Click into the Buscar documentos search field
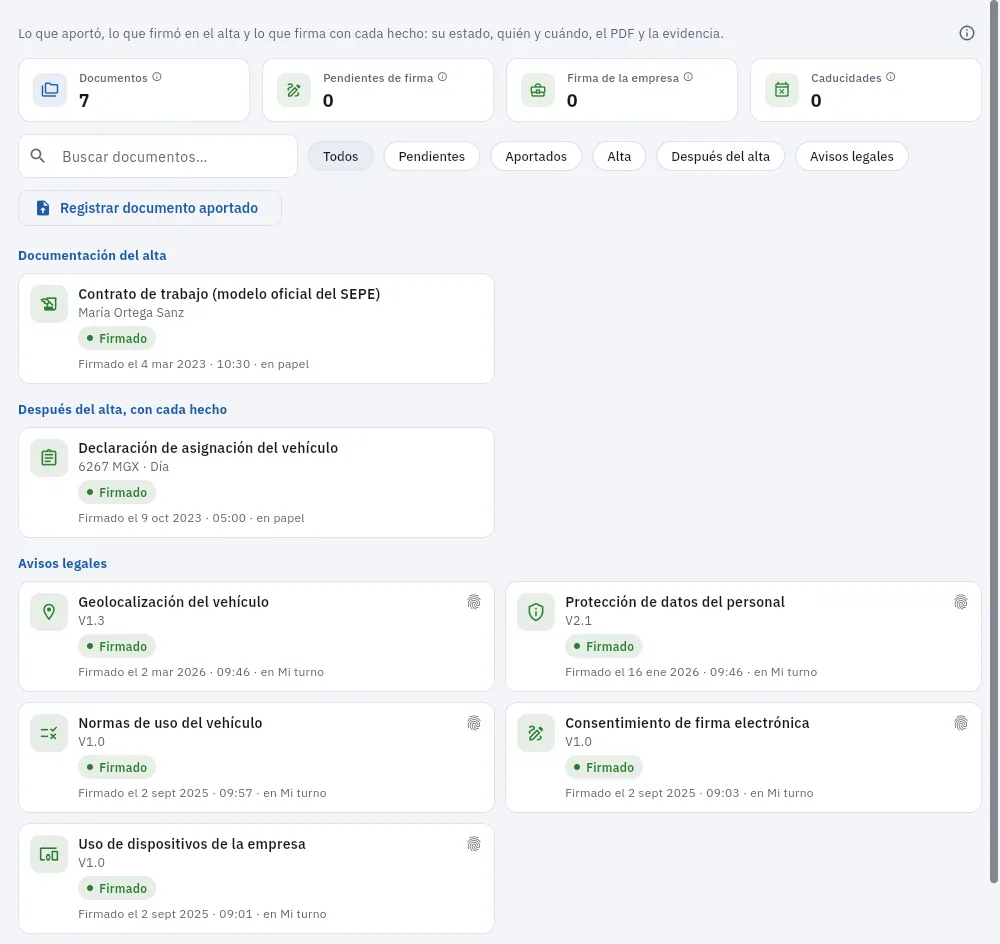The width and height of the screenshot is (1000, 944). point(158,156)
